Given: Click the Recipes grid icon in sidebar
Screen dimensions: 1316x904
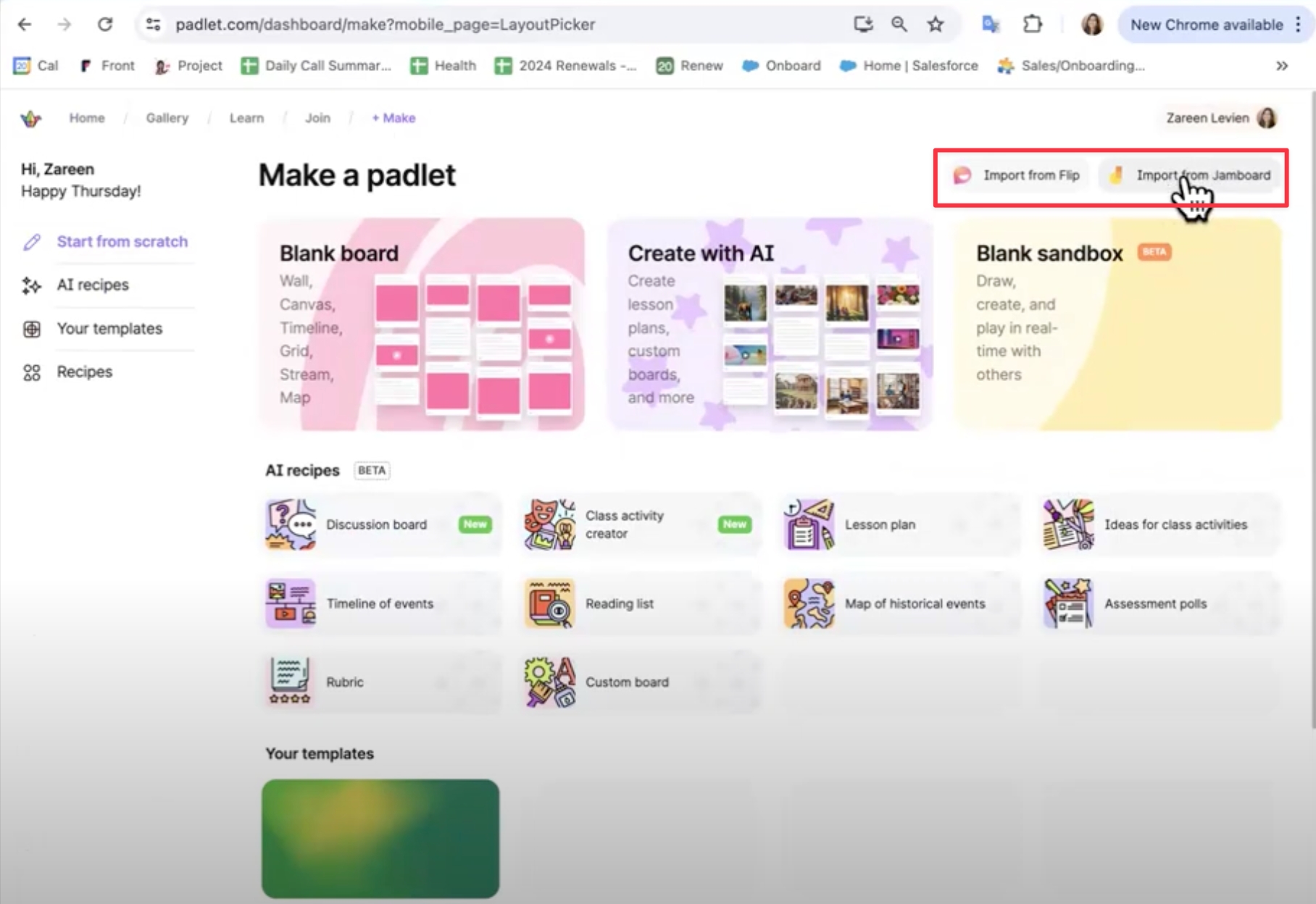Looking at the screenshot, I should tap(32, 372).
